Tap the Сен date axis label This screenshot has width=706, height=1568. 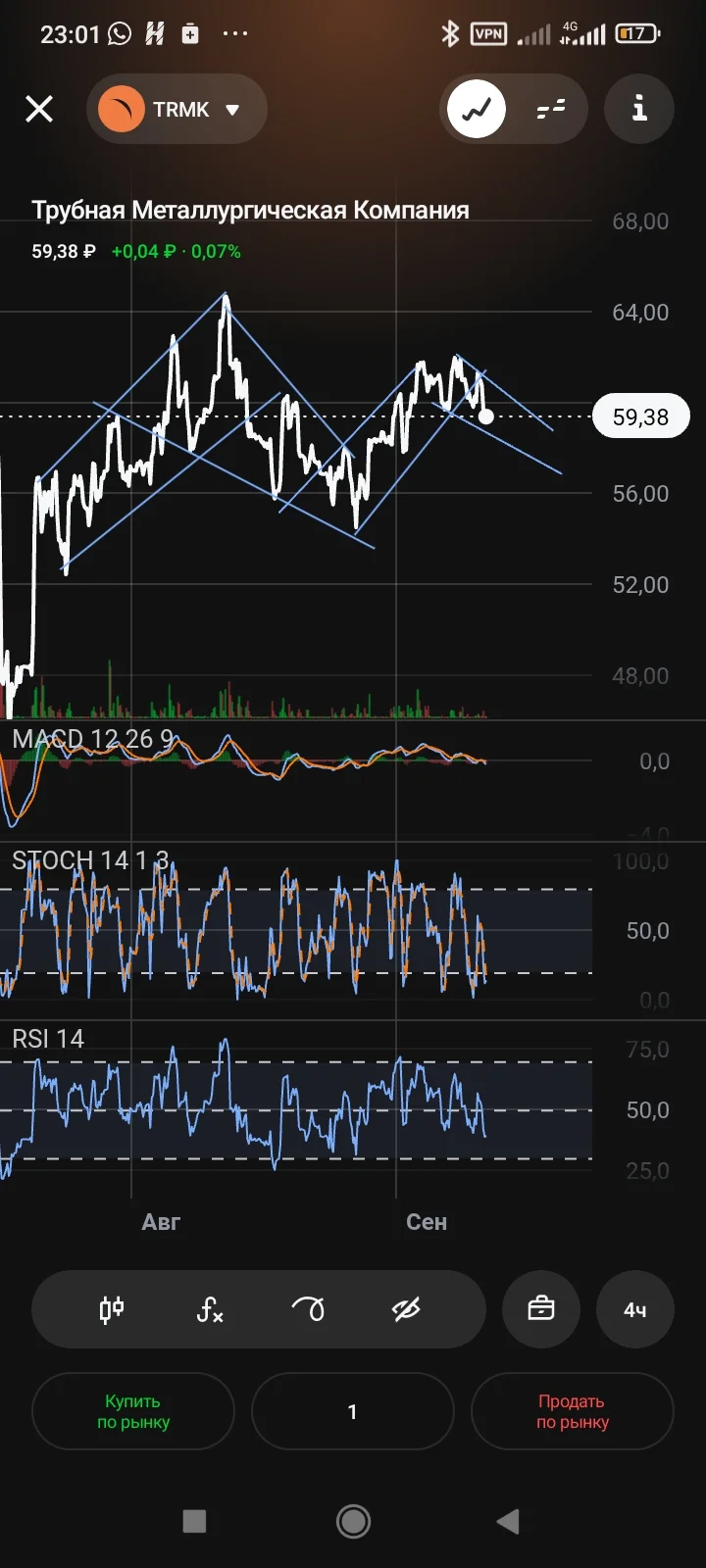(427, 1222)
